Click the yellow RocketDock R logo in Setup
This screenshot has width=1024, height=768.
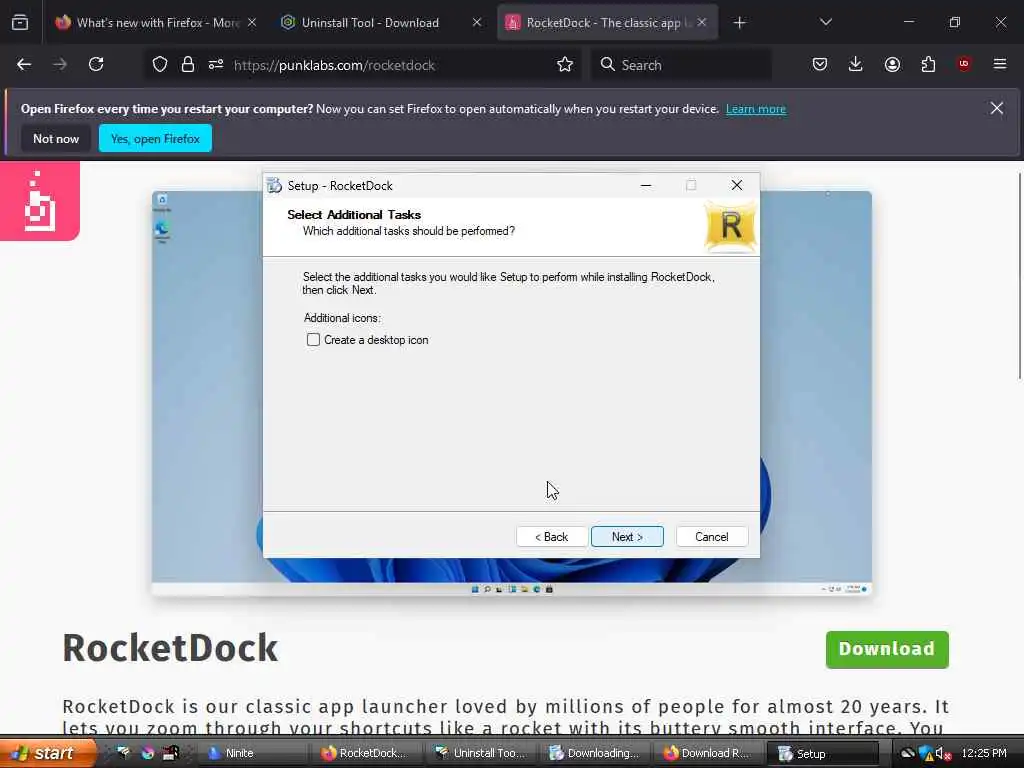point(731,227)
